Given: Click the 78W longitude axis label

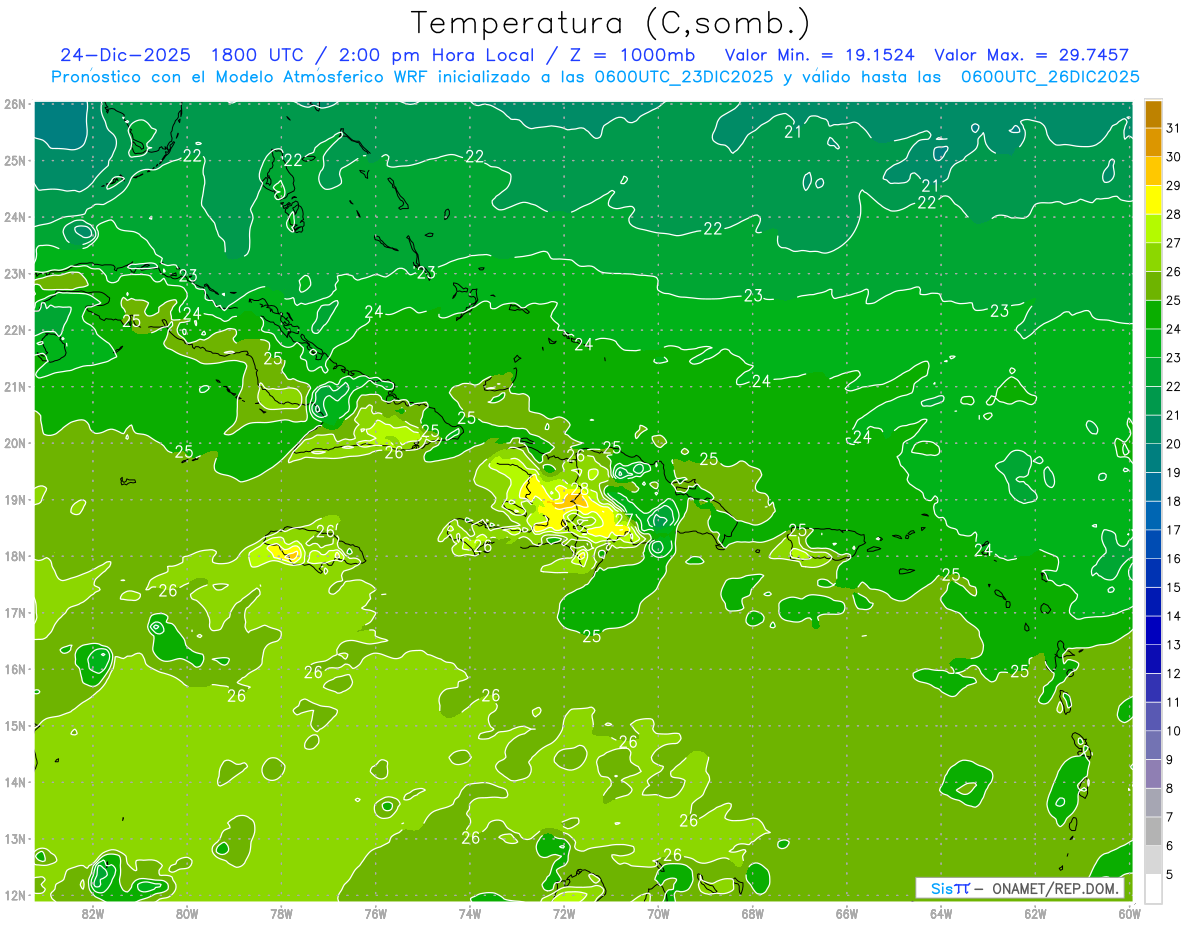Looking at the screenshot, I should tap(281, 913).
